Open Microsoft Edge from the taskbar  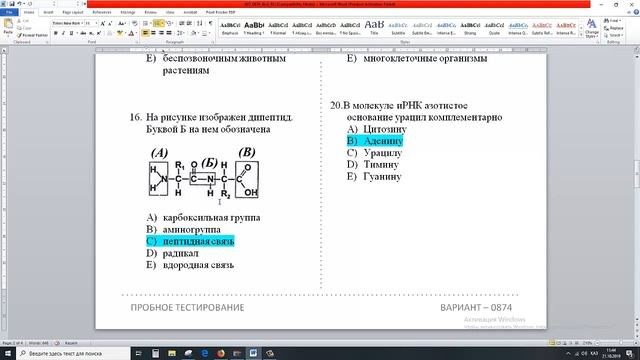pos(204,353)
